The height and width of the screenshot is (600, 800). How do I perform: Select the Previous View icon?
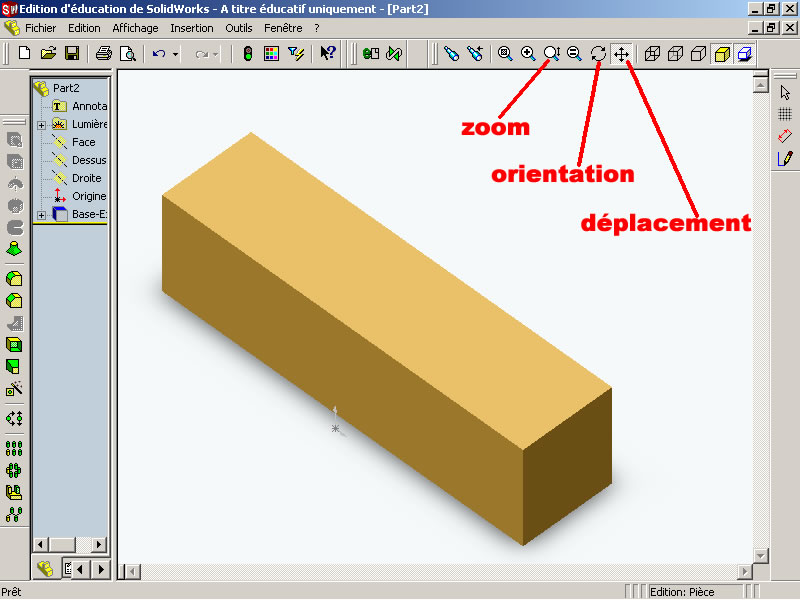(x=451, y=54)
